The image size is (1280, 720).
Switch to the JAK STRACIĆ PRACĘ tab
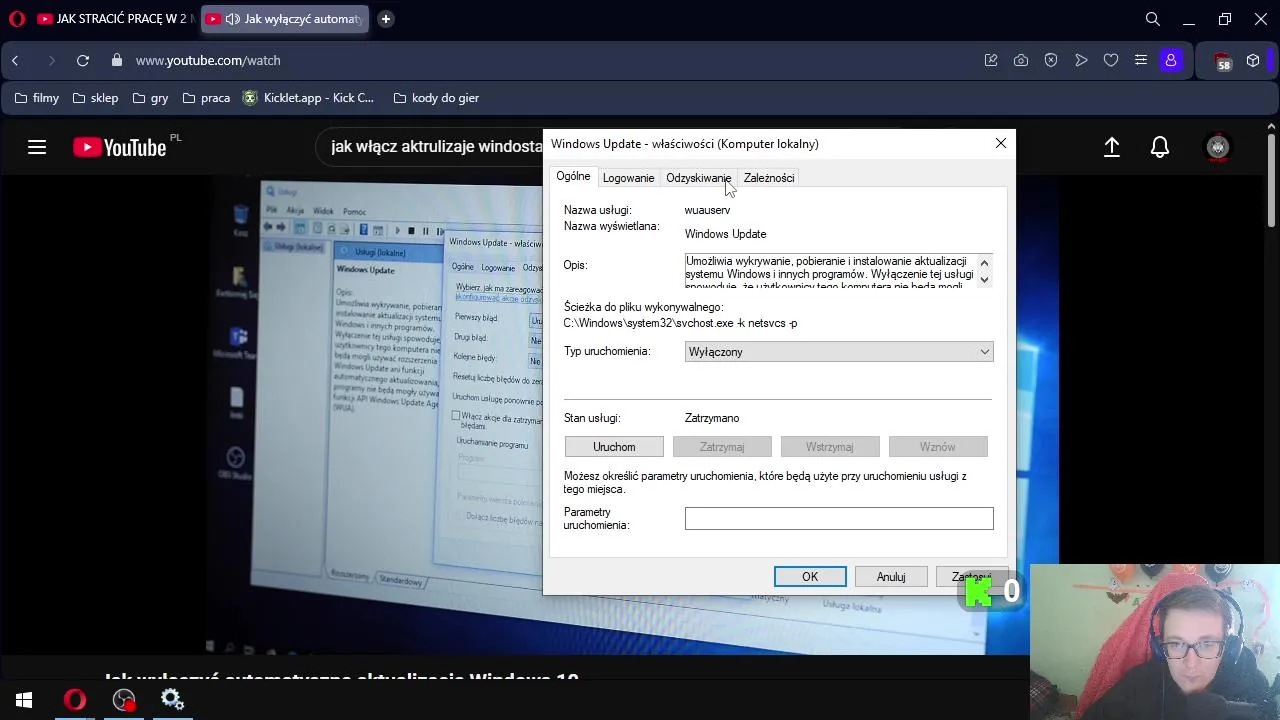pos(115,19)
